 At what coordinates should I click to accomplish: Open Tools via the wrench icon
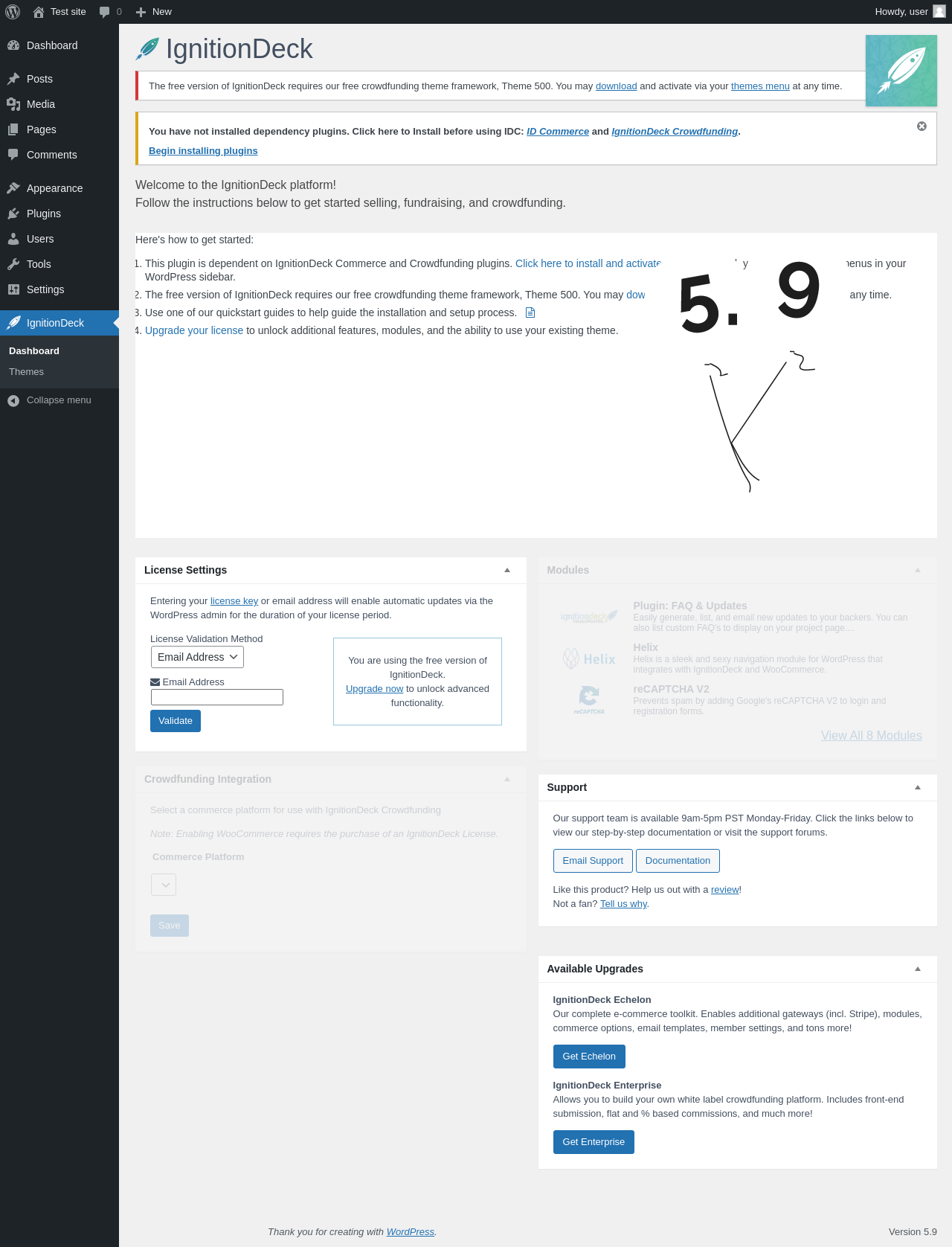pyautogui.click(x=13, y=264)
